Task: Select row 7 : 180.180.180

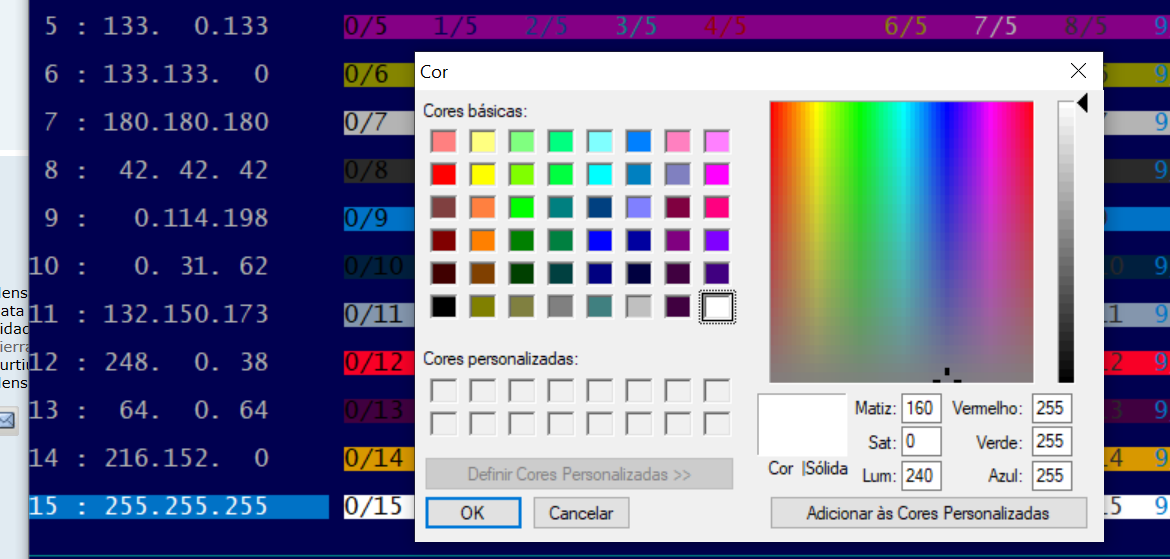Action: click(x=157, y=122)
